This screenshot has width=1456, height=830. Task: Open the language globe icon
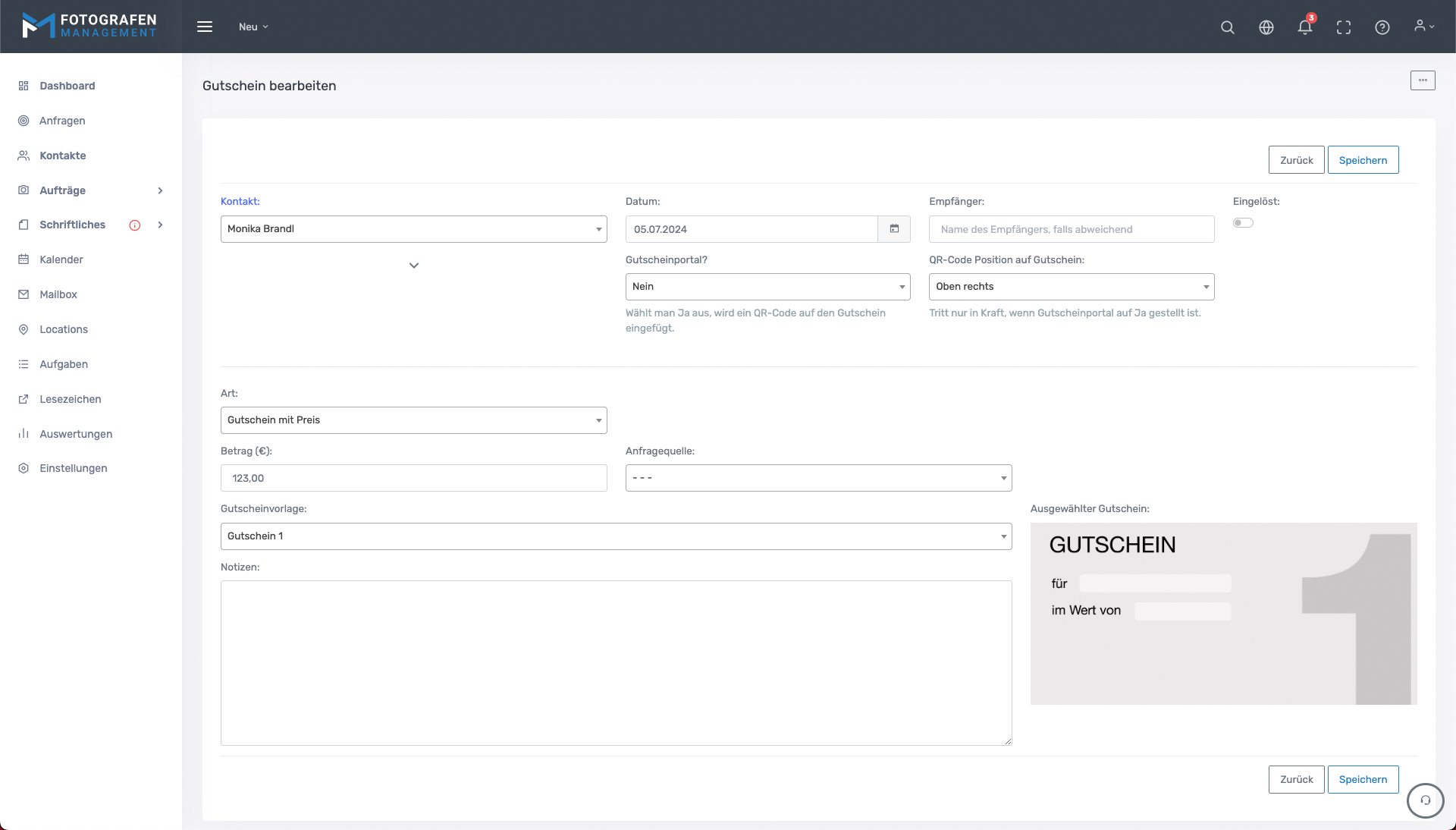click(x=1266, y=27)
